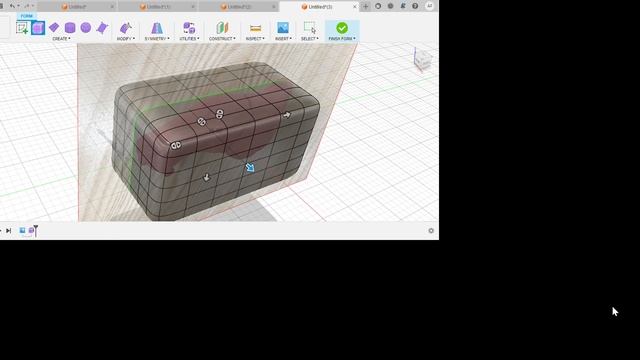Viewport: 640px width, 360px height.
Task: Click the canvas feature in the timeline
Action: pyautogui.click(x=22, y=231)
